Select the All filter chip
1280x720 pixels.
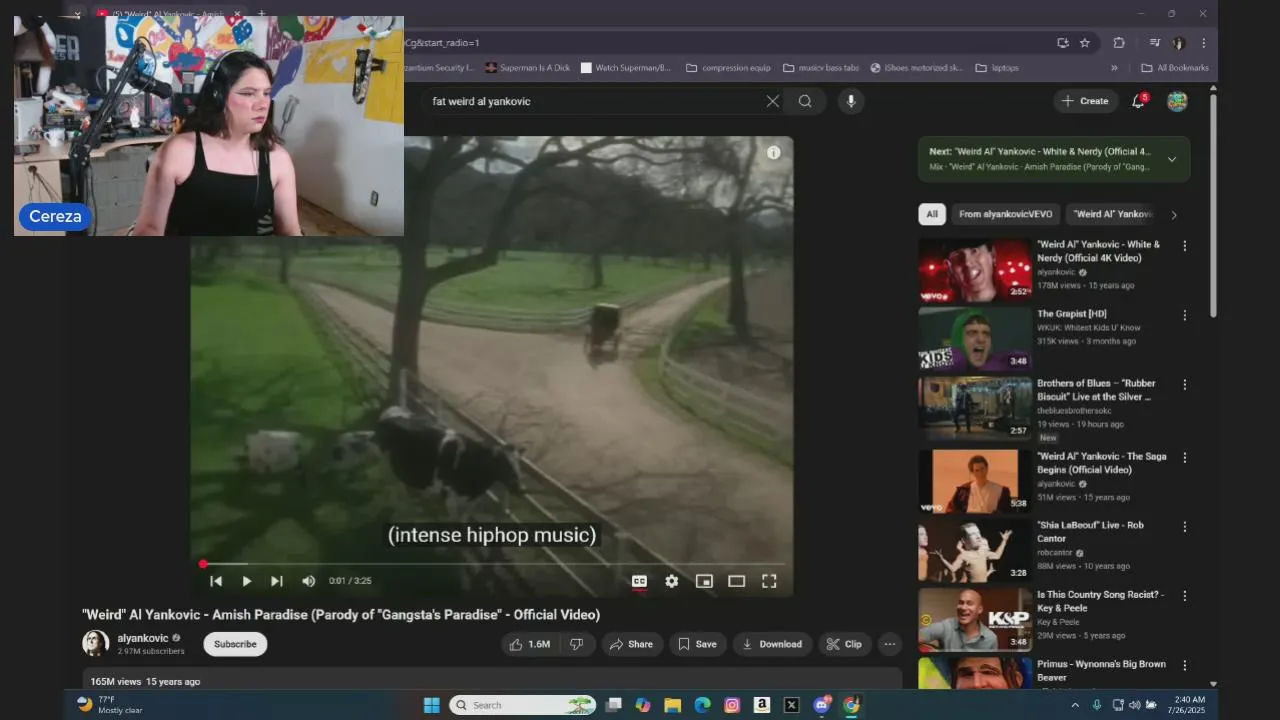point(932,214)
